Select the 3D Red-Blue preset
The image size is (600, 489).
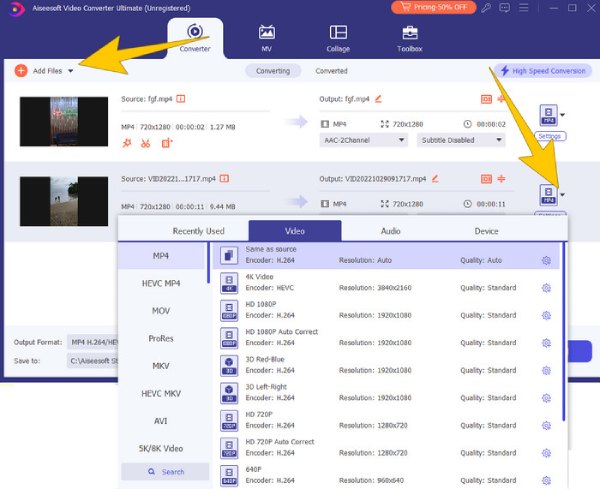386,365
